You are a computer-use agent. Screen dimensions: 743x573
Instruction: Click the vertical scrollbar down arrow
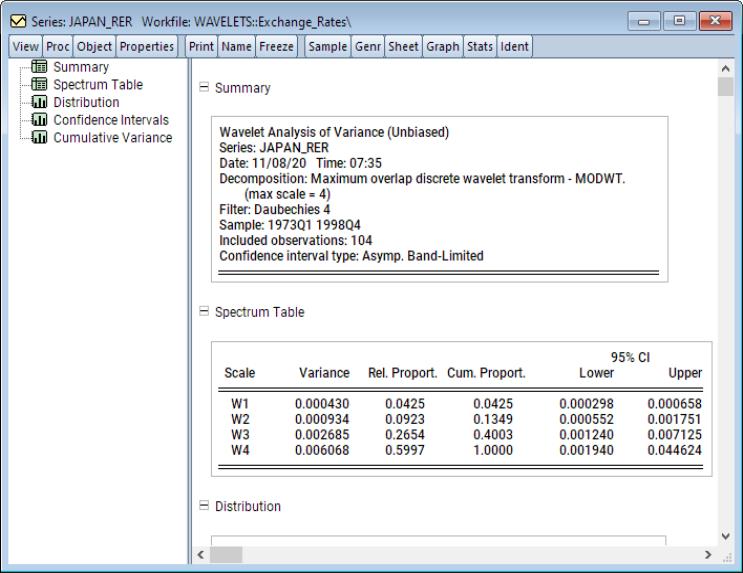[725, 537]
